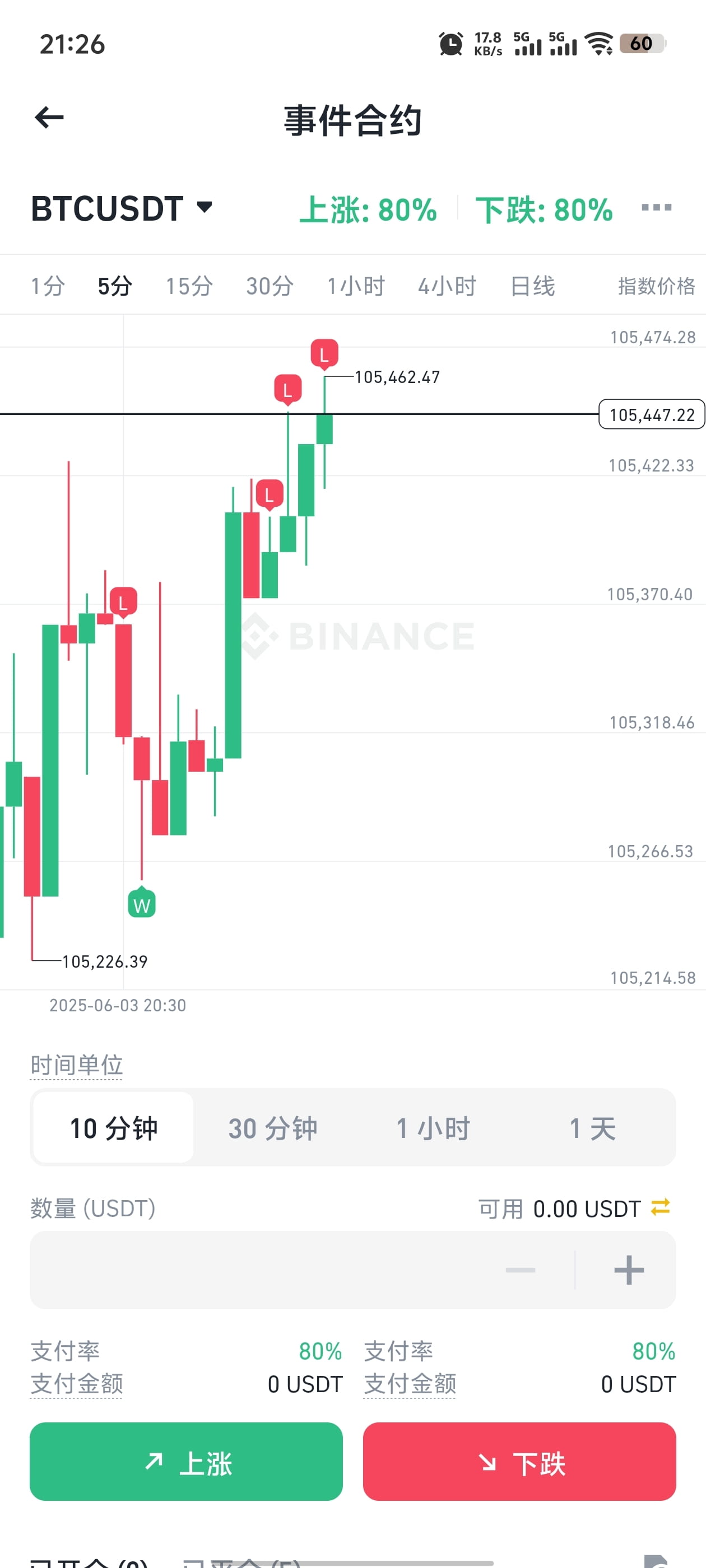Tap the red 下跌 button
706x1568 pixels.
coord(519,1461)
